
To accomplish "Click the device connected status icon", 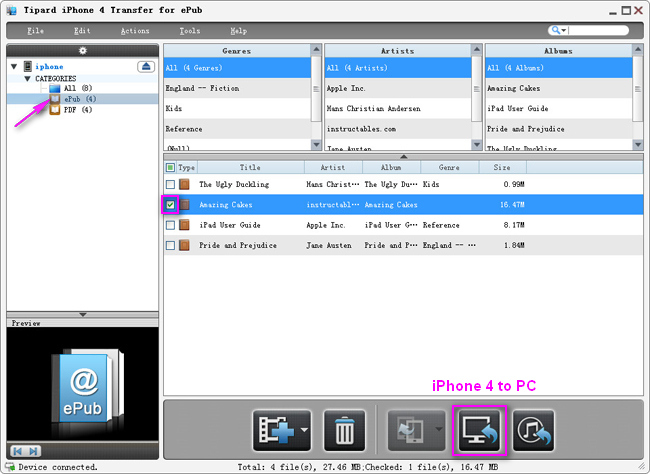I will 10,467.
